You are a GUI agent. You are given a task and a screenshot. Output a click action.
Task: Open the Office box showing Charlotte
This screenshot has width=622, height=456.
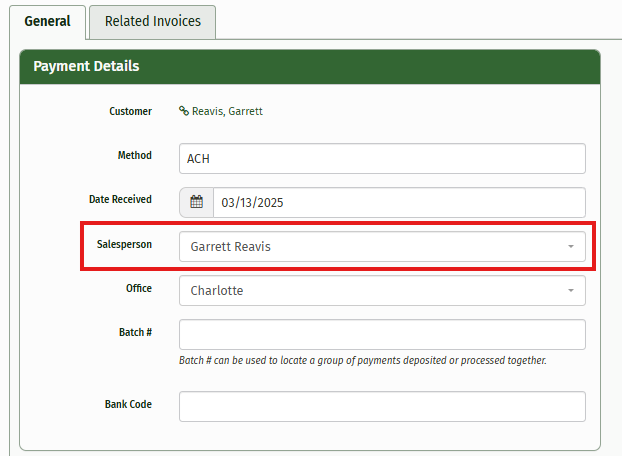(370, 290)
